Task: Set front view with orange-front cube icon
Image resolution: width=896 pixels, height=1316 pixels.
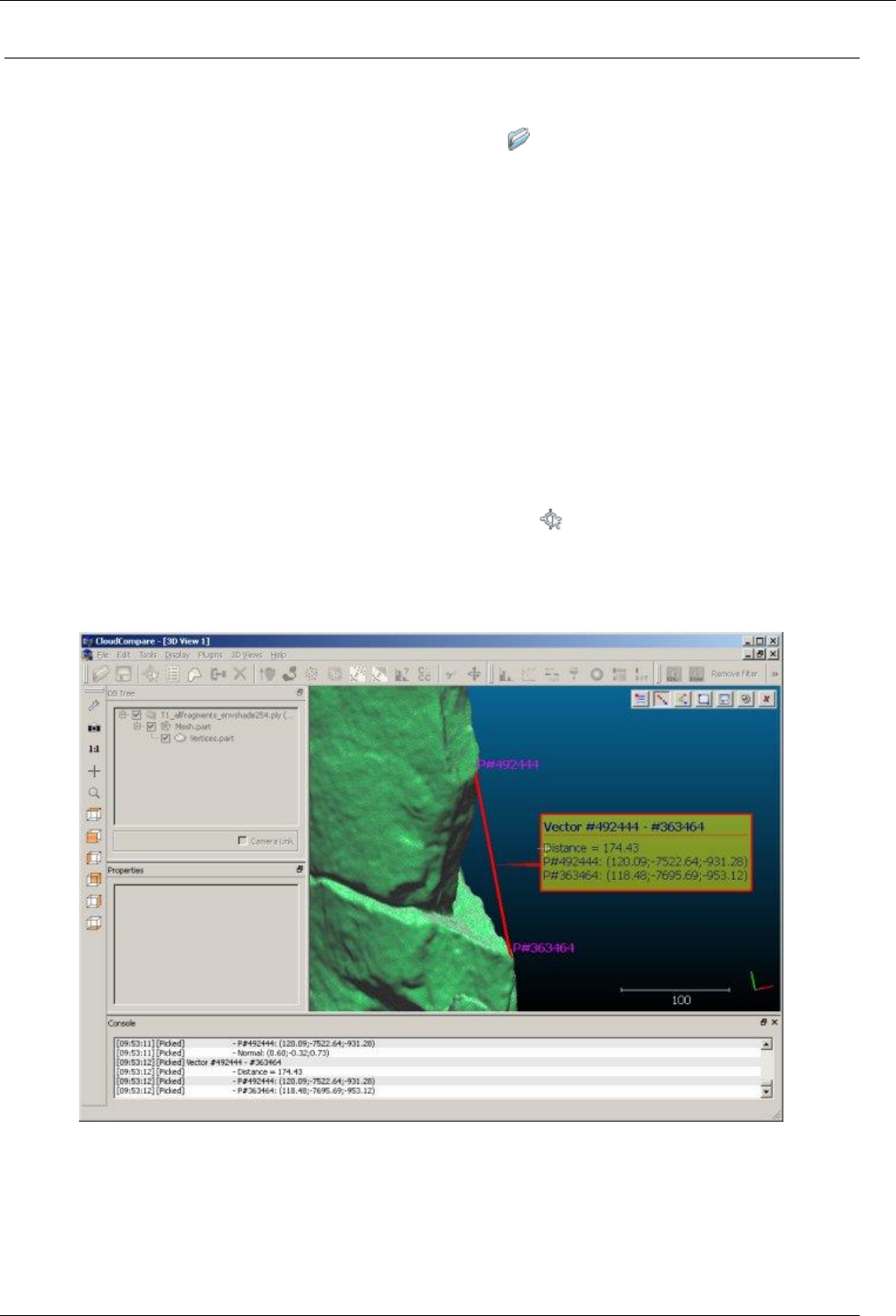Action: coord(94,837)
